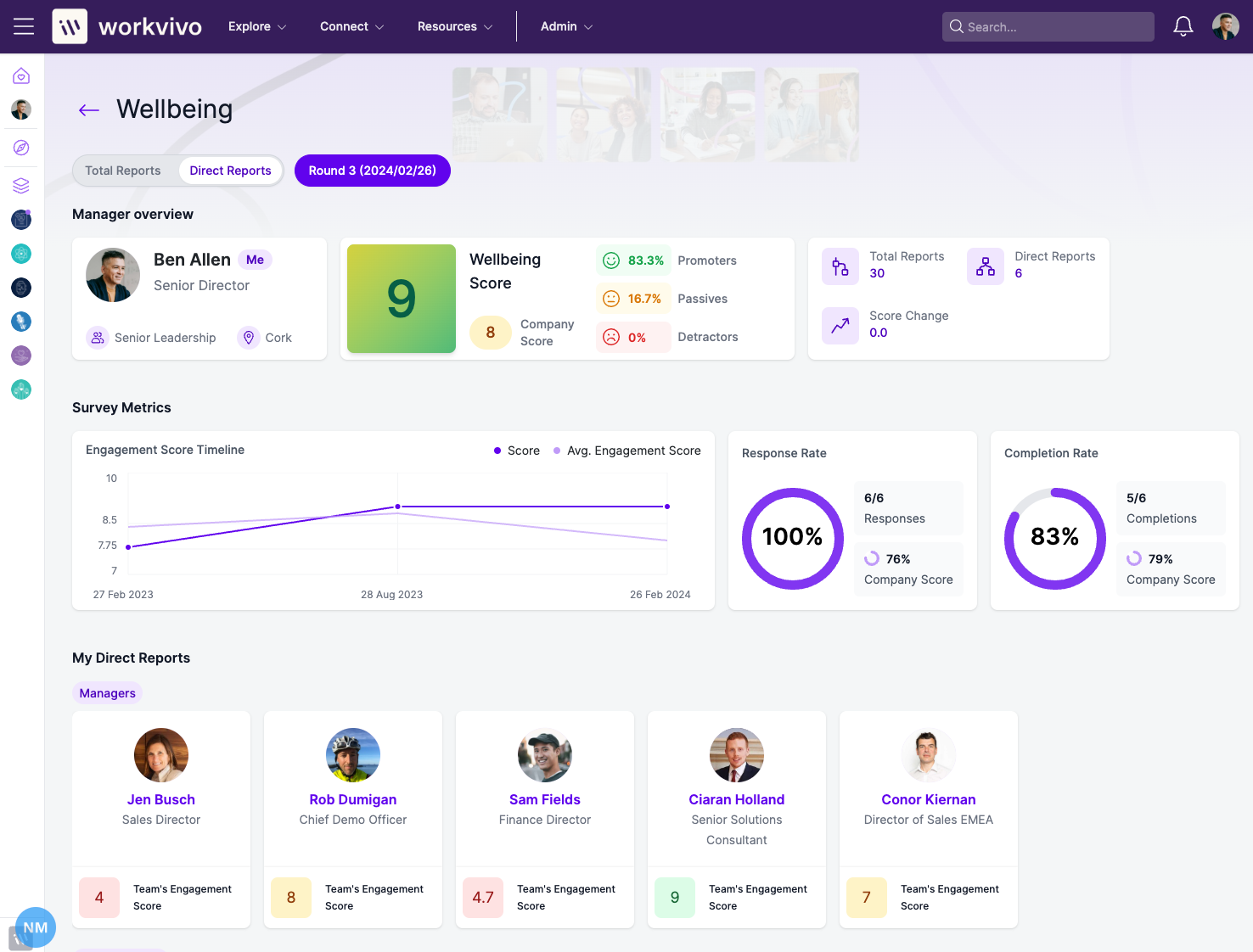Viewport: 1253px width, 952px height.
Task: Select the Managers tag
Action: click(107, 693)
